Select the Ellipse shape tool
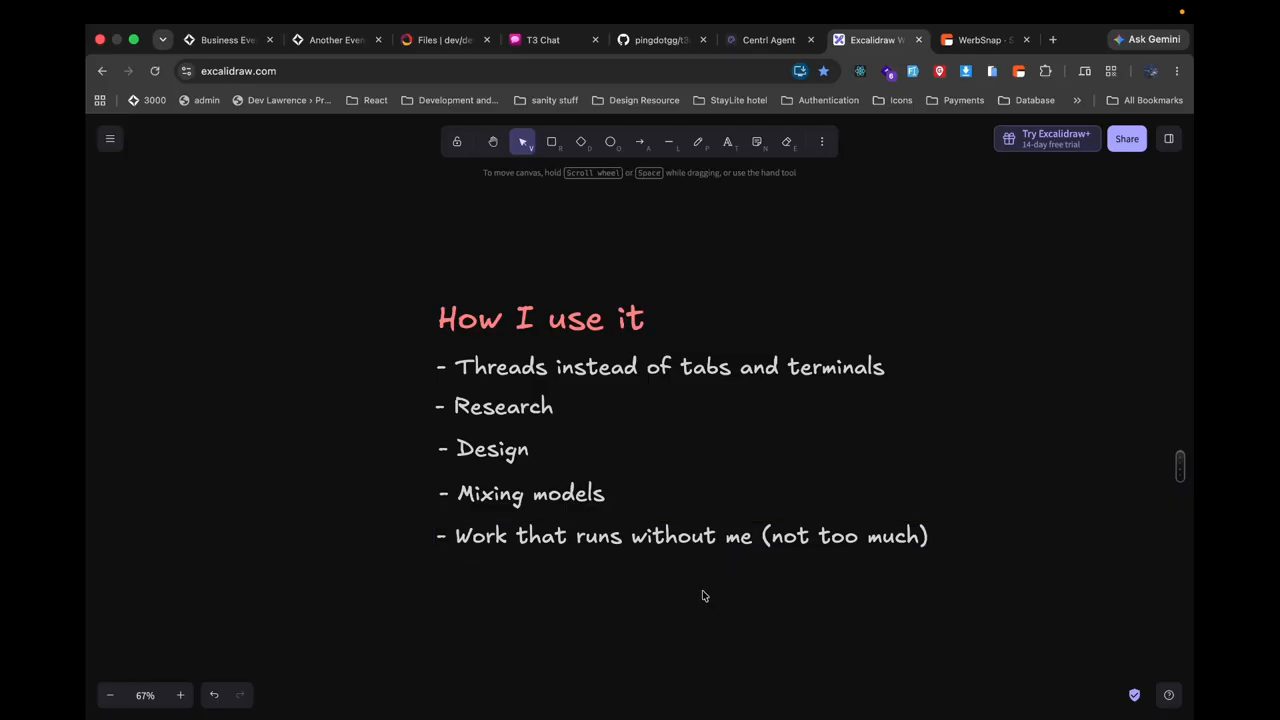This screenshot has width=1280, height=720. coord(610,142)
